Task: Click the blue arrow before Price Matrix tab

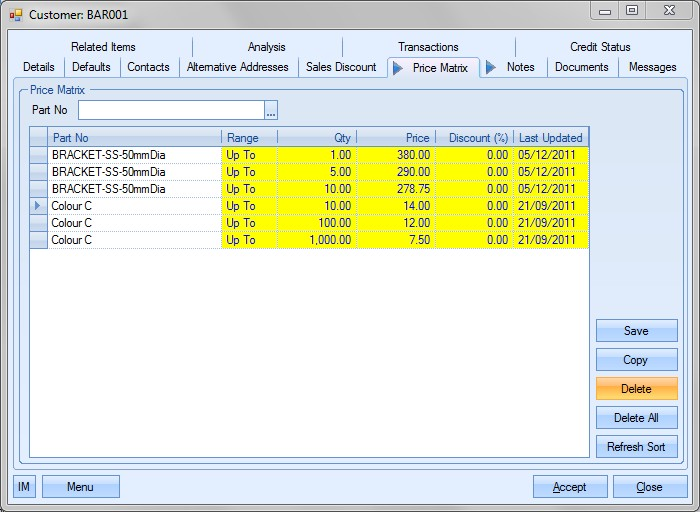Action: pyautogui.click(x=397, y=68)
